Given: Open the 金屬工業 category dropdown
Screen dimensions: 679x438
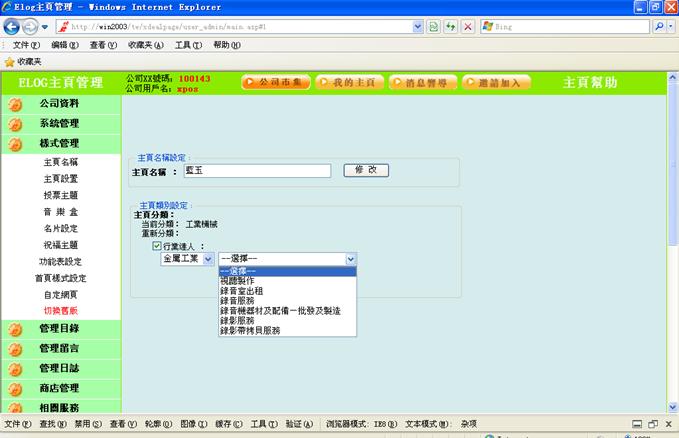Looking at the screenshot, I should 208,258.
